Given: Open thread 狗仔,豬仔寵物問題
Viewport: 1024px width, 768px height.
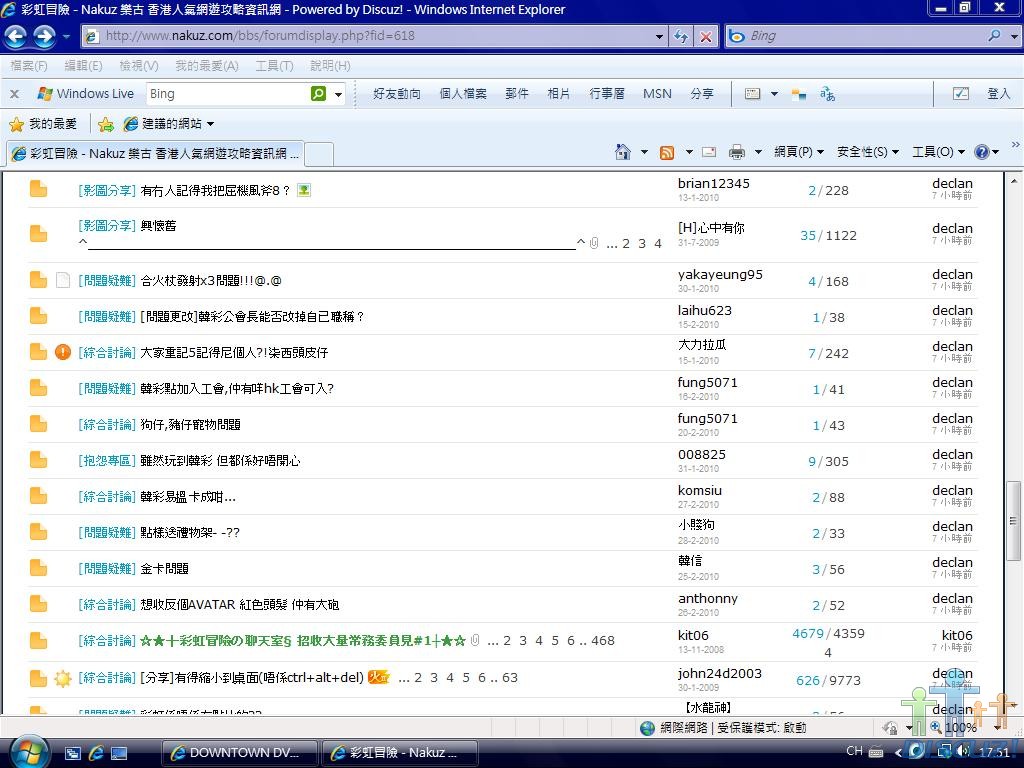Looking at the screenshot, I should coord(191,424).
